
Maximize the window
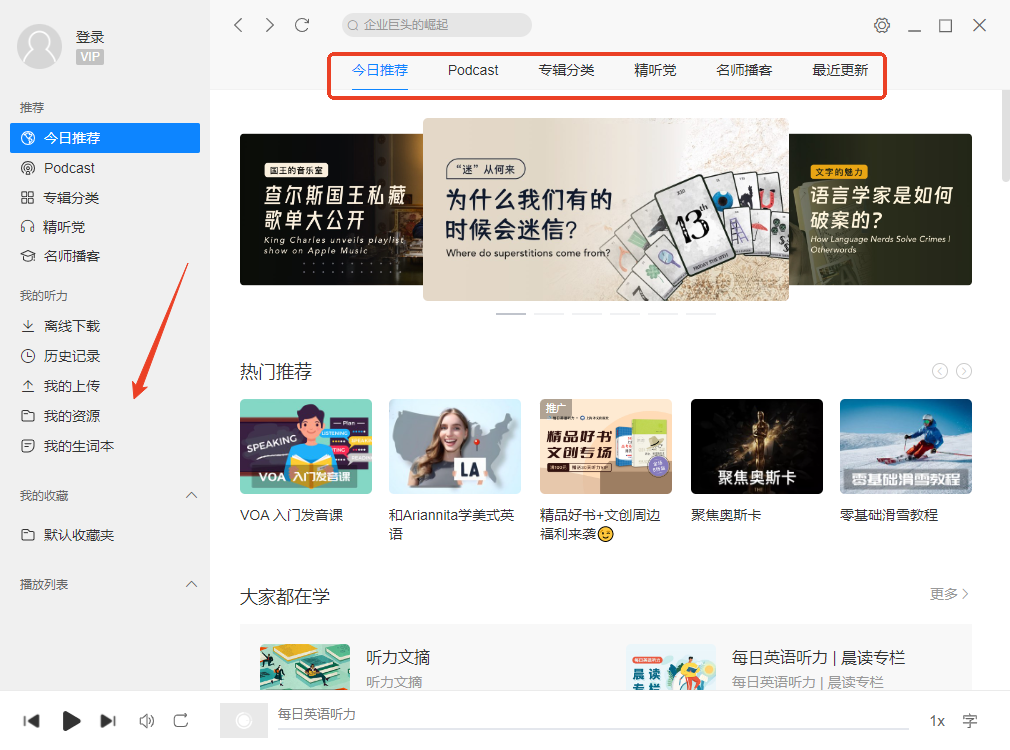[945, 25]
